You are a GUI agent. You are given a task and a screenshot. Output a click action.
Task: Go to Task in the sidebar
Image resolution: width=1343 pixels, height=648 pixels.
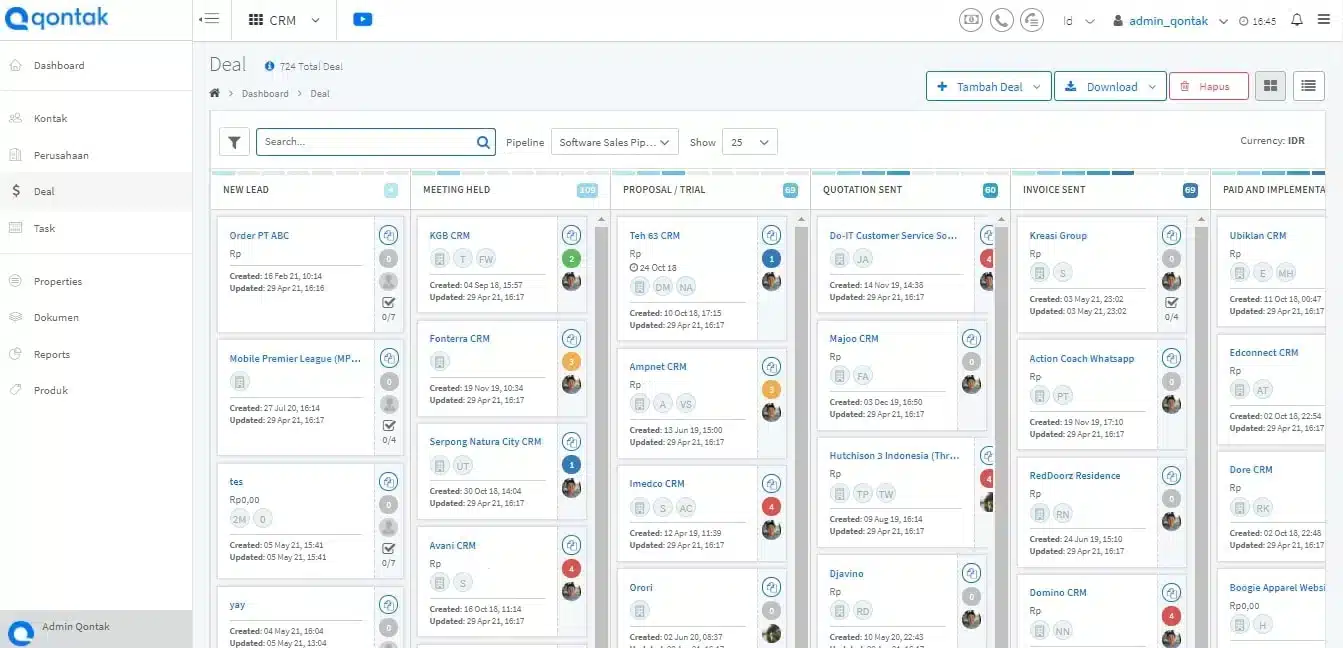click(45, 228)
